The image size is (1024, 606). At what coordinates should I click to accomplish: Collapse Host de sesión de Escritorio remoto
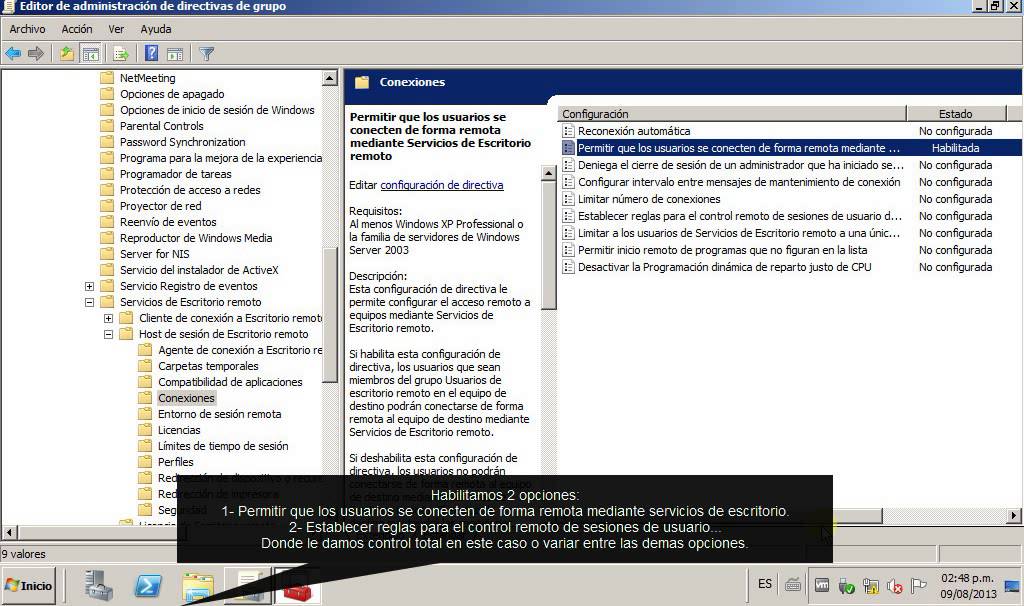click(x=108, y=334)
